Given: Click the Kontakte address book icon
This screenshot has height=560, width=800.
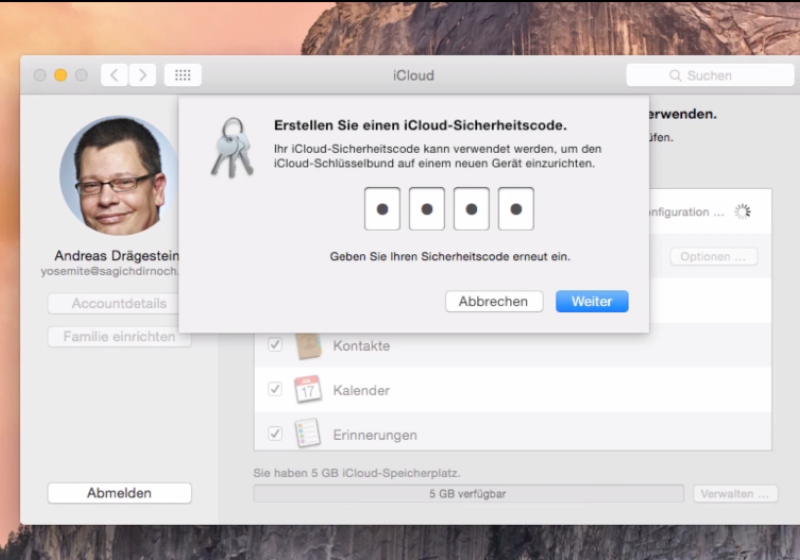Looking at the screenshot, I should click(308, 346).
